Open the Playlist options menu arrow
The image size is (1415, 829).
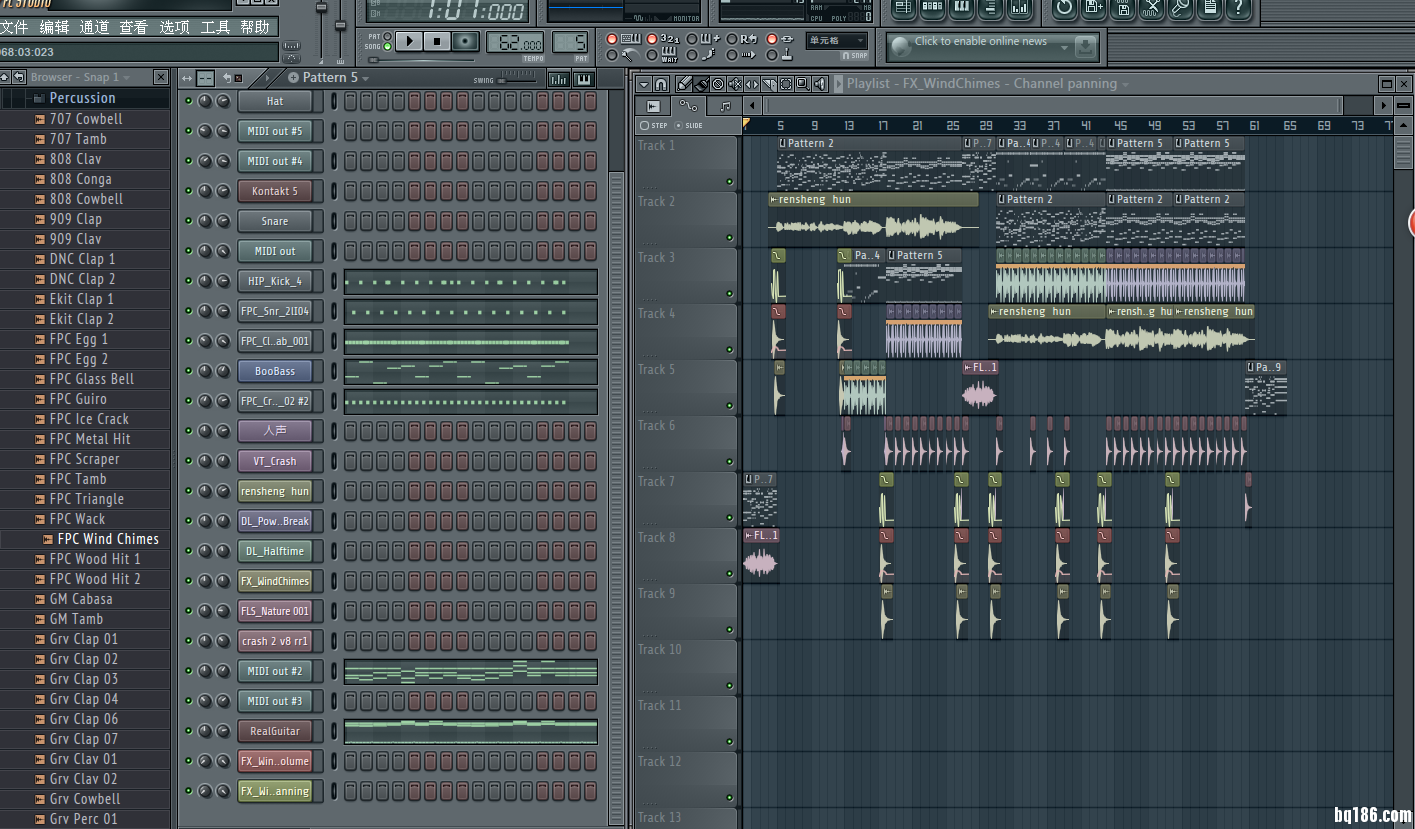pos(644,83)
